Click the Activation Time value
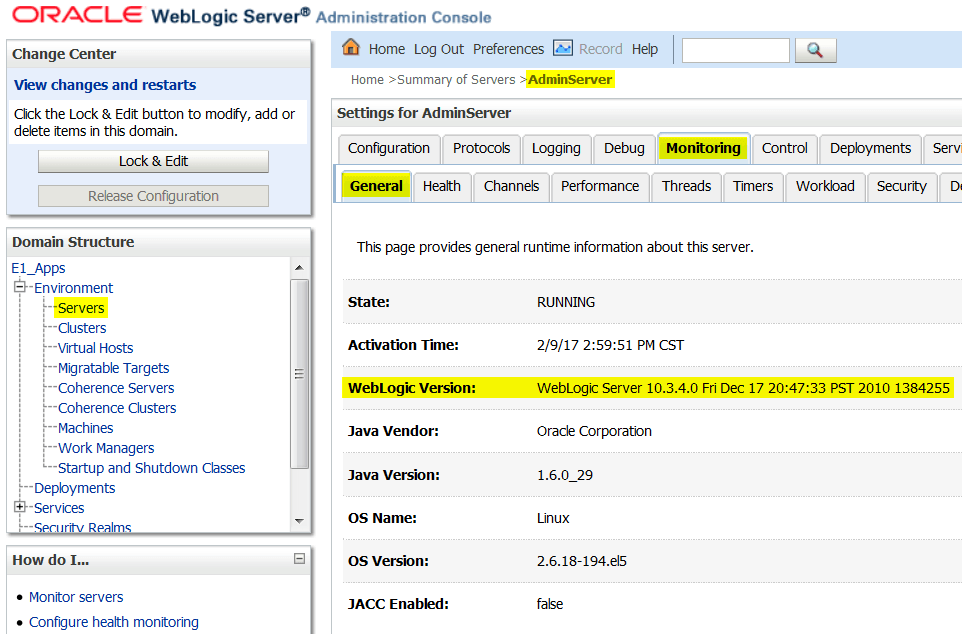Viewport: 962px width, 634px height. (x=610, y=345)
